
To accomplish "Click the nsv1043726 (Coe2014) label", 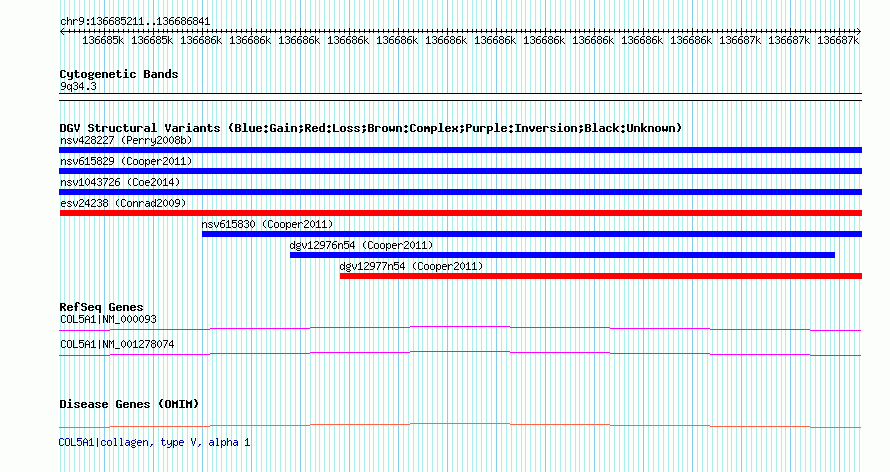I will [x=120, y=182].
